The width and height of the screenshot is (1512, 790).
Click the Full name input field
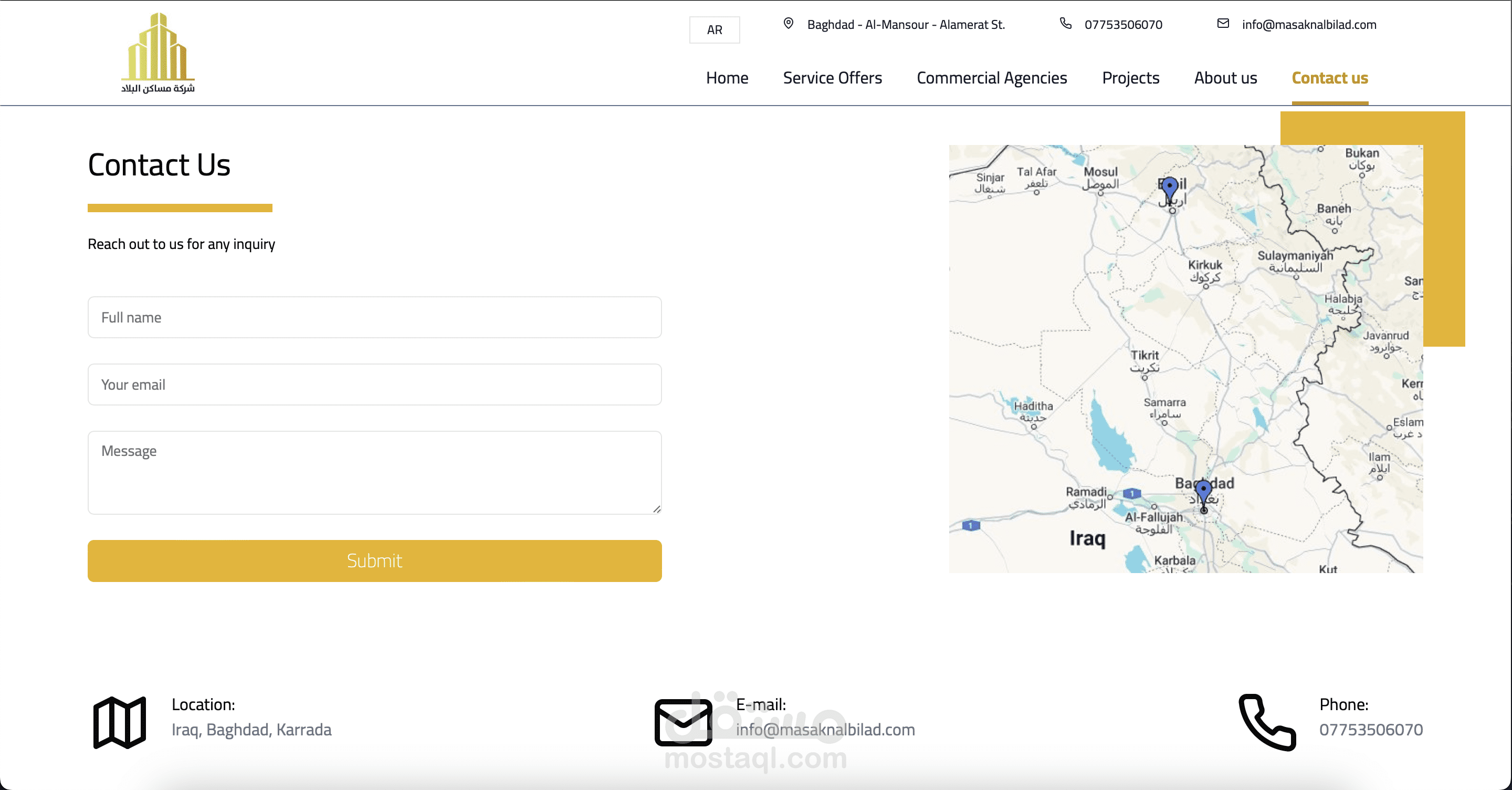(x=374, y=317)
